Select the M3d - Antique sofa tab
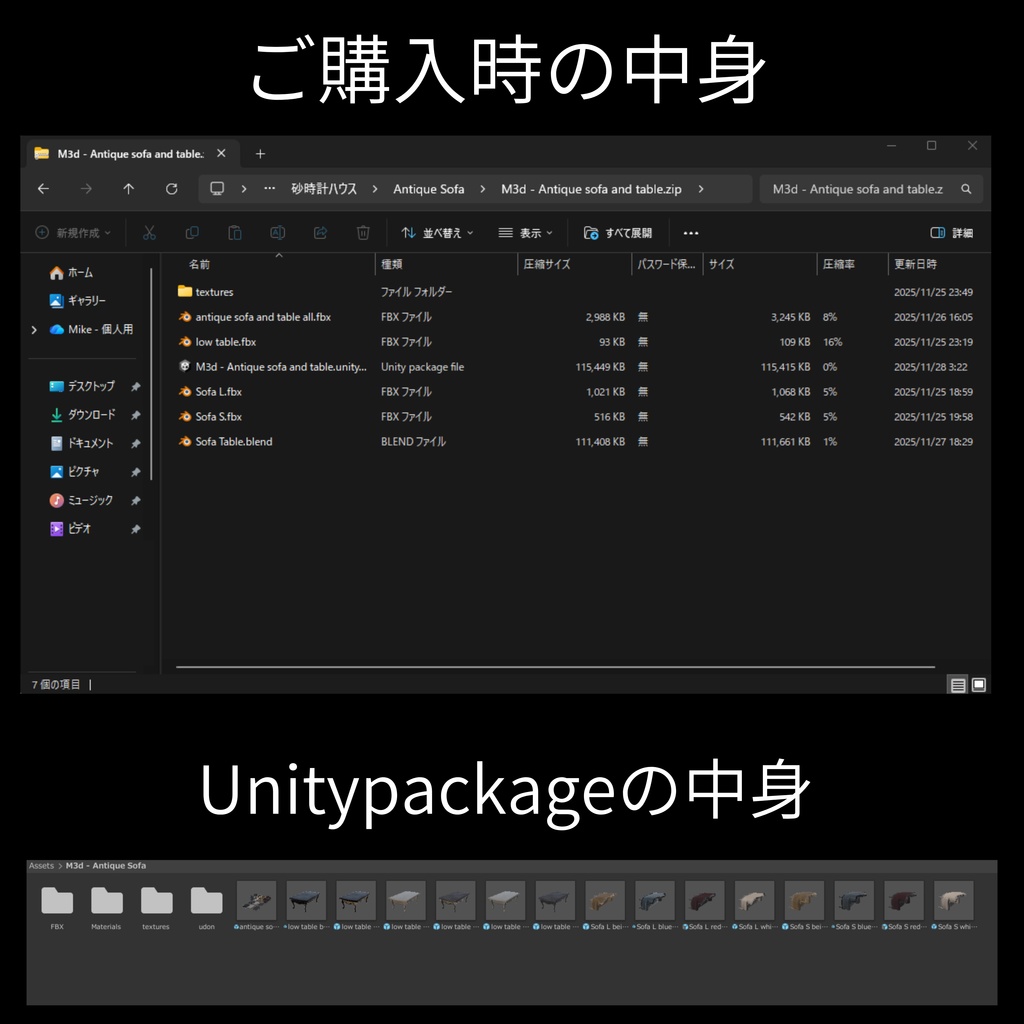The width and height of the screenshot is (1024, 1024). pos(130,153)
